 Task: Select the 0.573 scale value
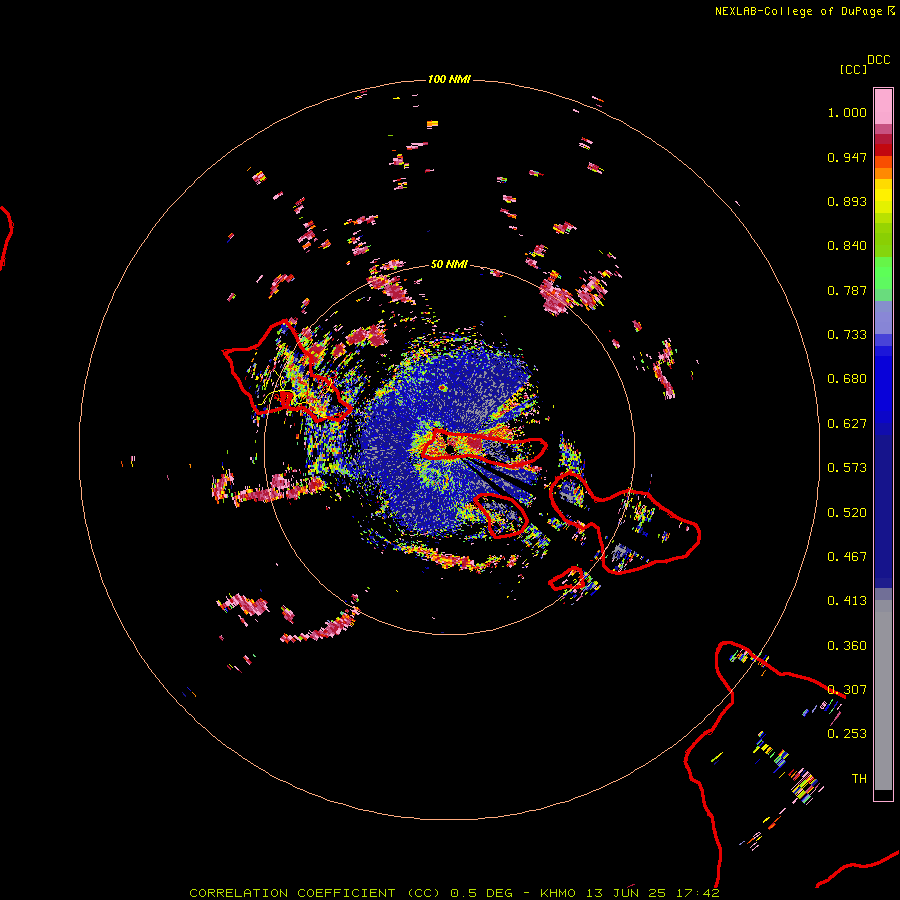point(847,468)
